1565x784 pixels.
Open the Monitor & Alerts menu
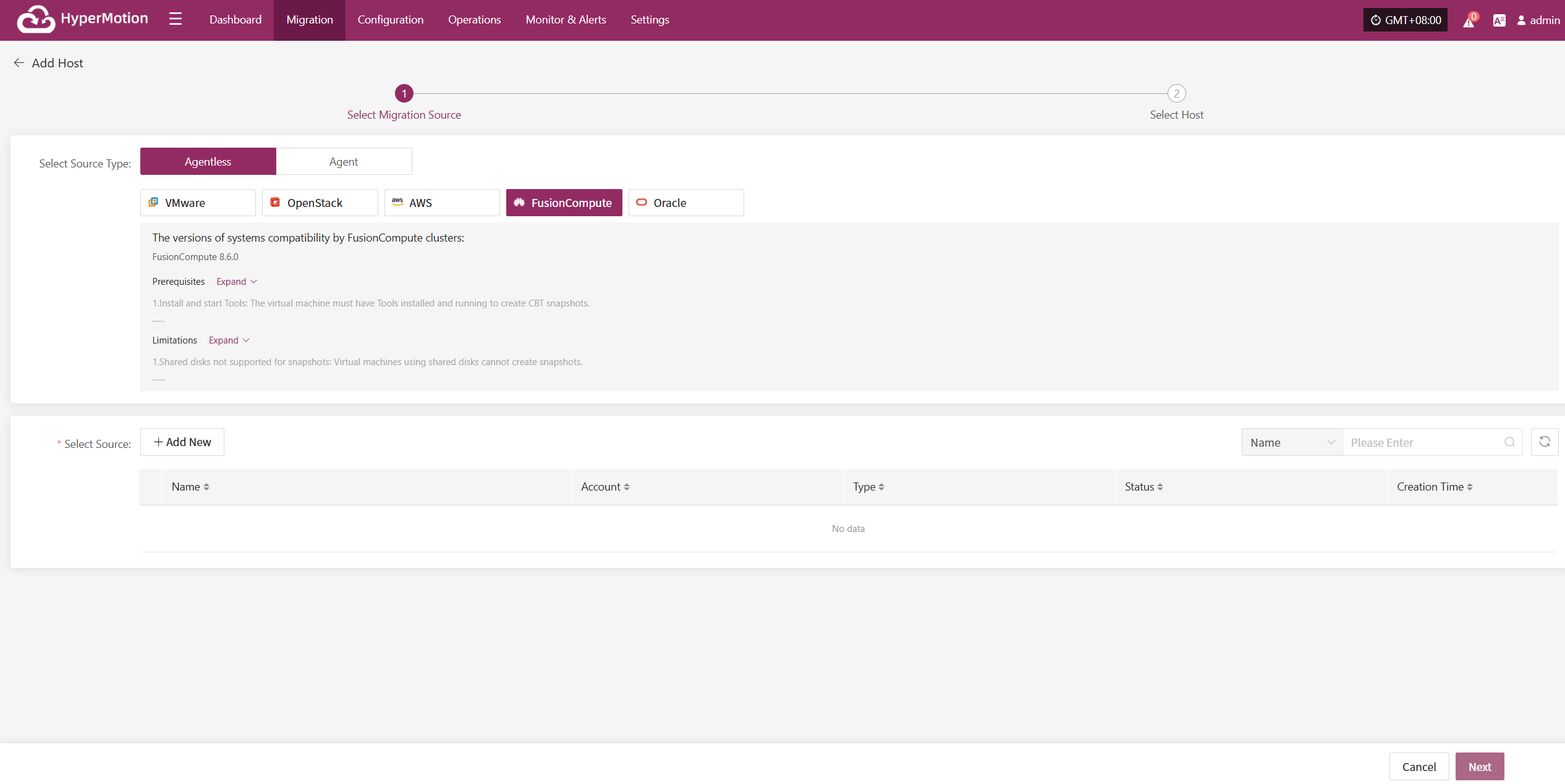click(566, 20)
